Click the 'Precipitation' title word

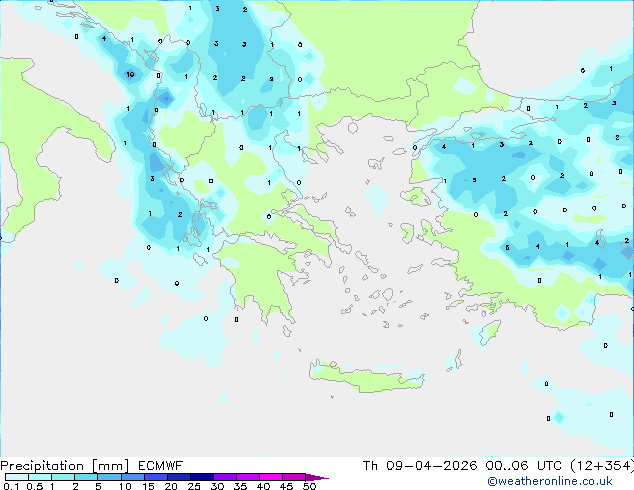click(42, 466)
